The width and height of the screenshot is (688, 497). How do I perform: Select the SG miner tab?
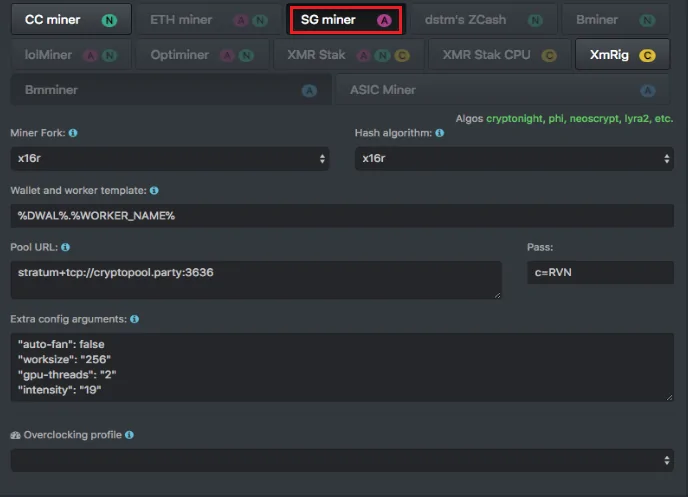pyautogui.click(x=346, y=20)
